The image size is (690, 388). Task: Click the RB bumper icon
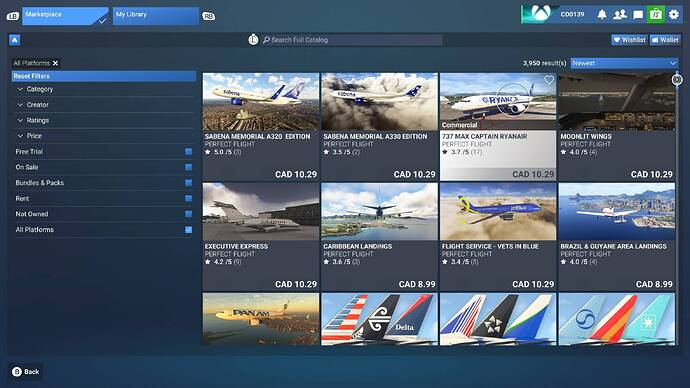pos(209,16)
